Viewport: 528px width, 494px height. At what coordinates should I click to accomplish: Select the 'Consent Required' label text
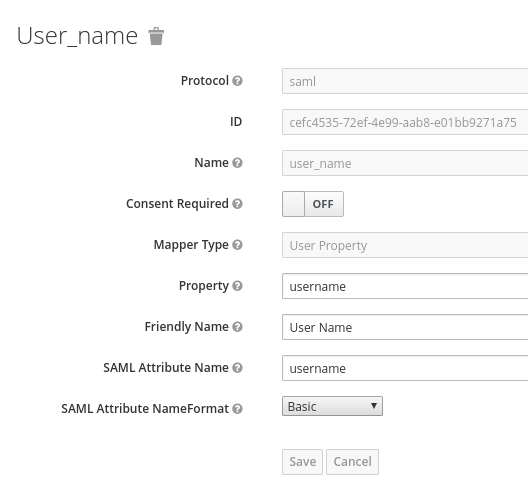pos(177,204)
